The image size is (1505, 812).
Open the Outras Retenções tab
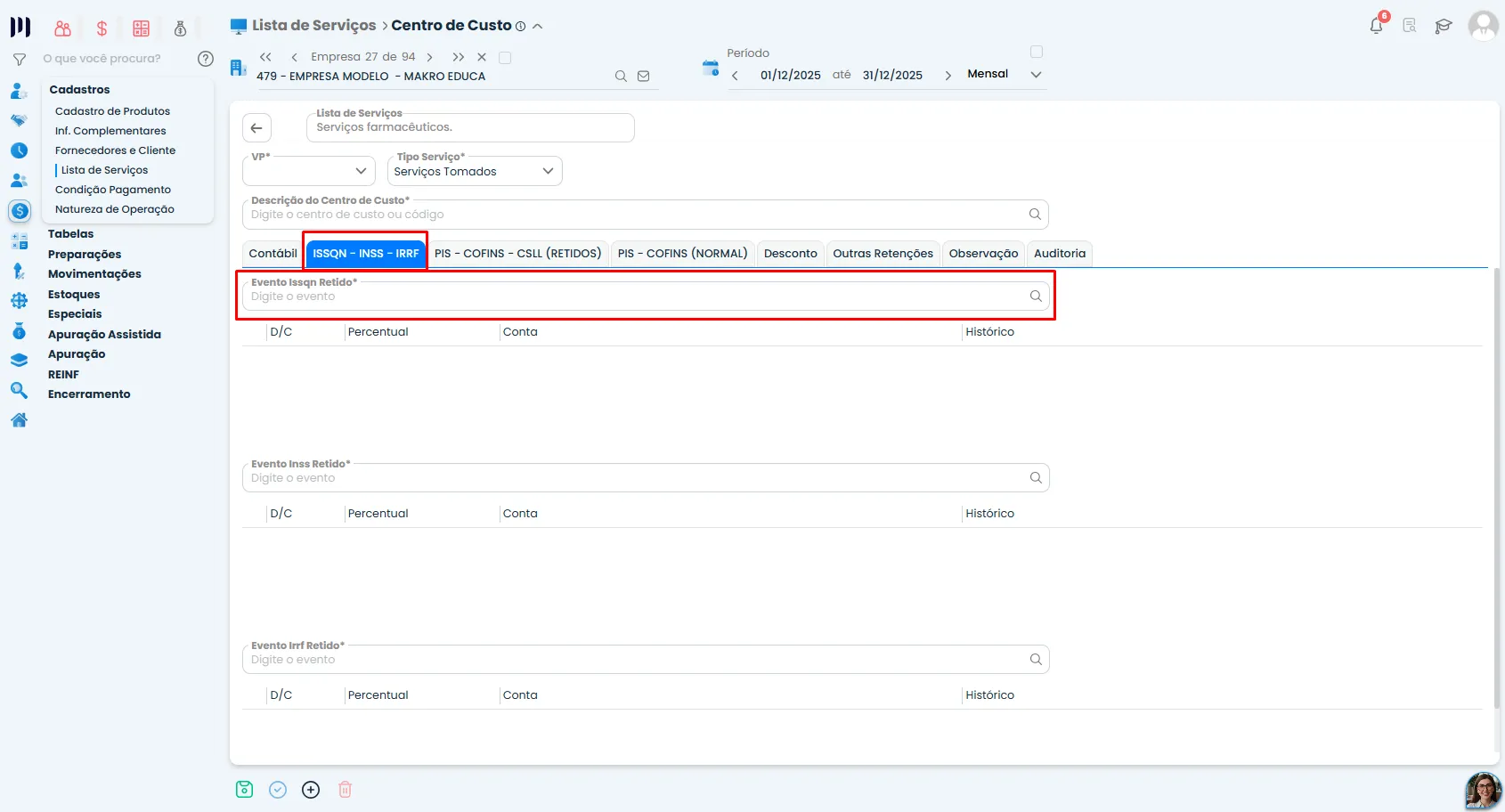(x=883, y=254)
